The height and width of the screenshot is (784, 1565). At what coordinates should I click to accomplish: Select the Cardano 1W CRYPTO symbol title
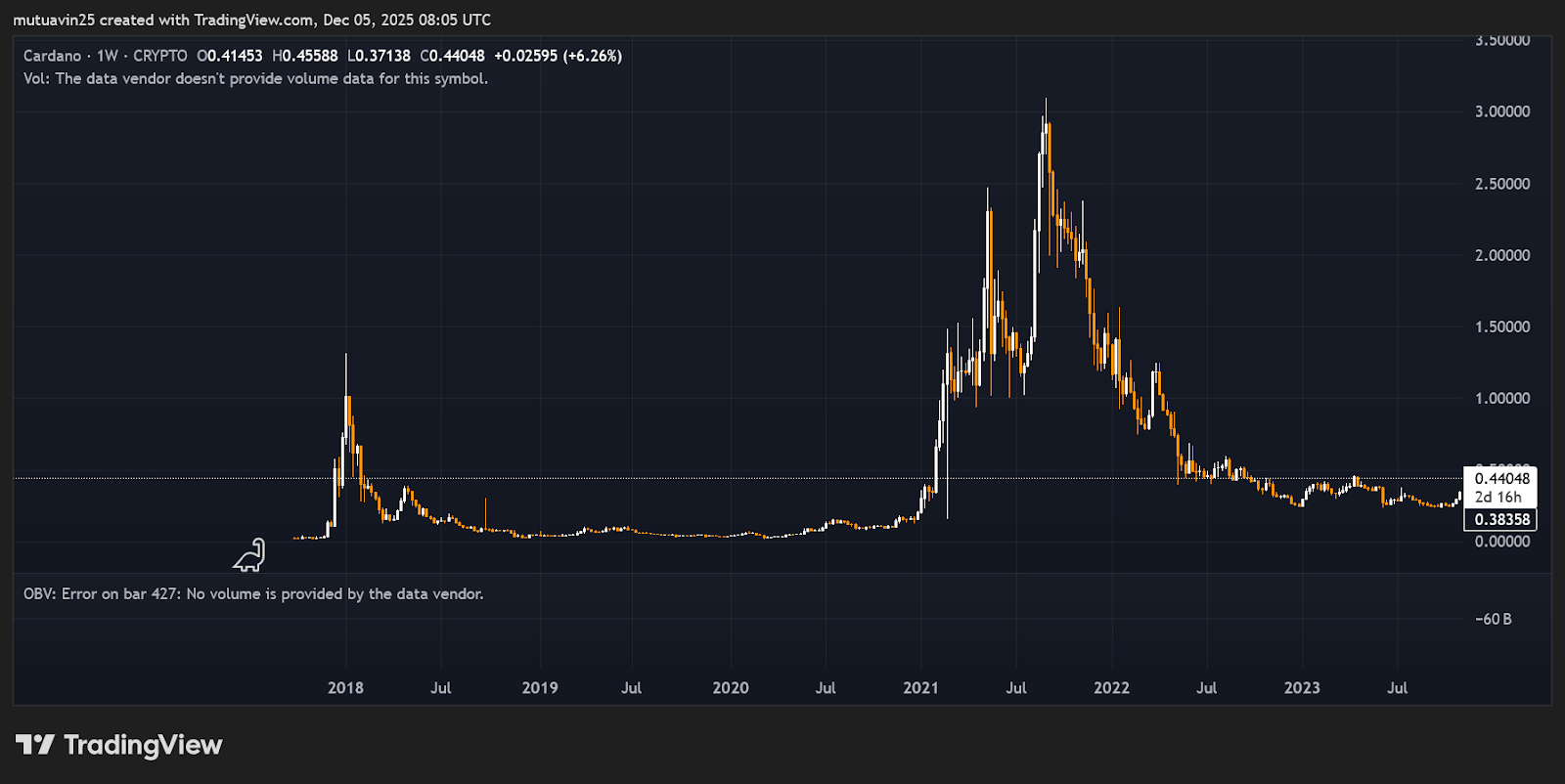(x=105, y=56)
